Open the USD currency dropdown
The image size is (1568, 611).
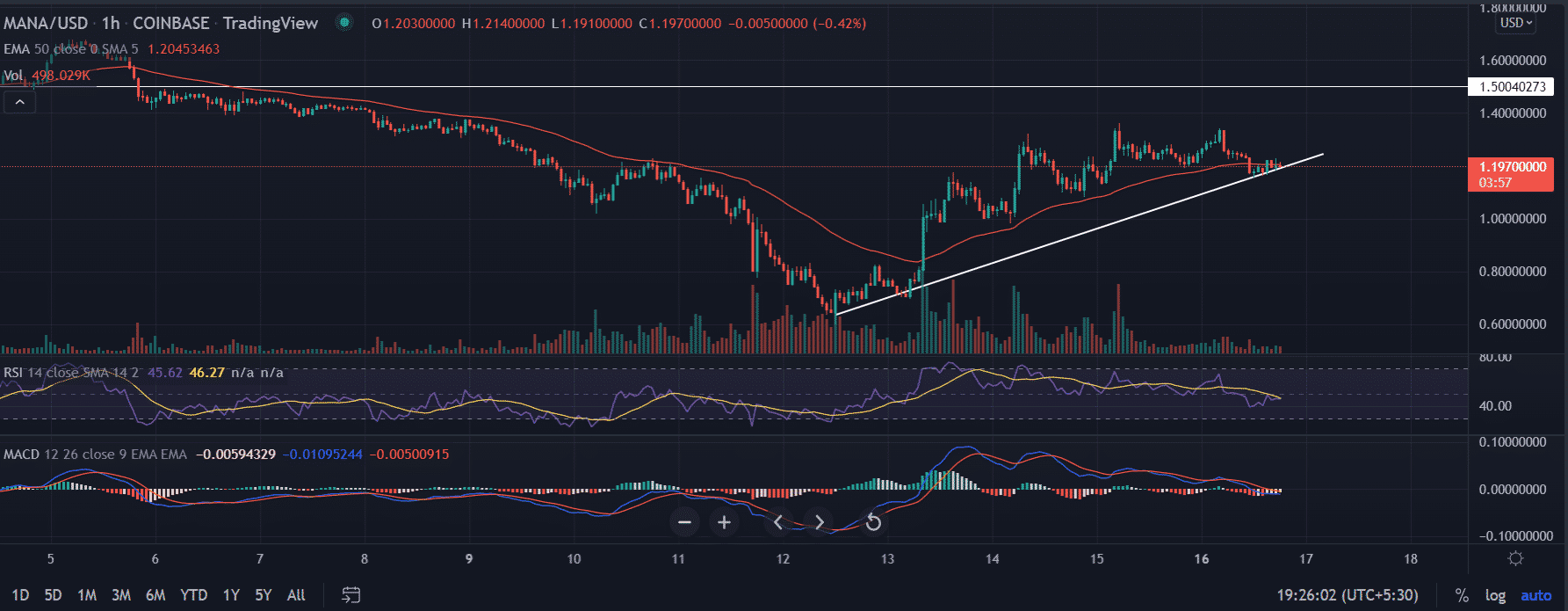click(x=1515, y=23)
